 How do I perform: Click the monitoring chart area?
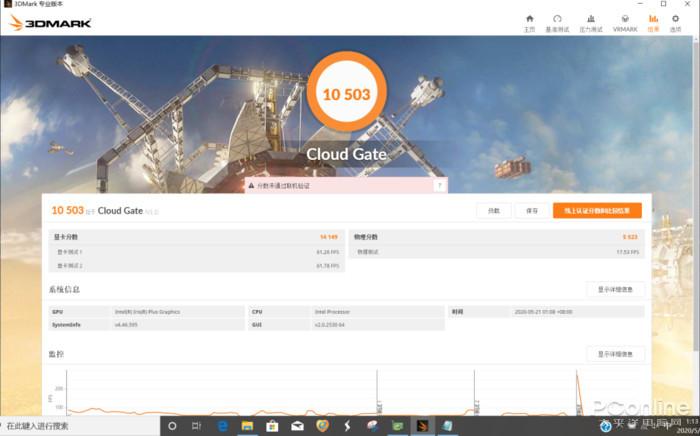[346, 392]
